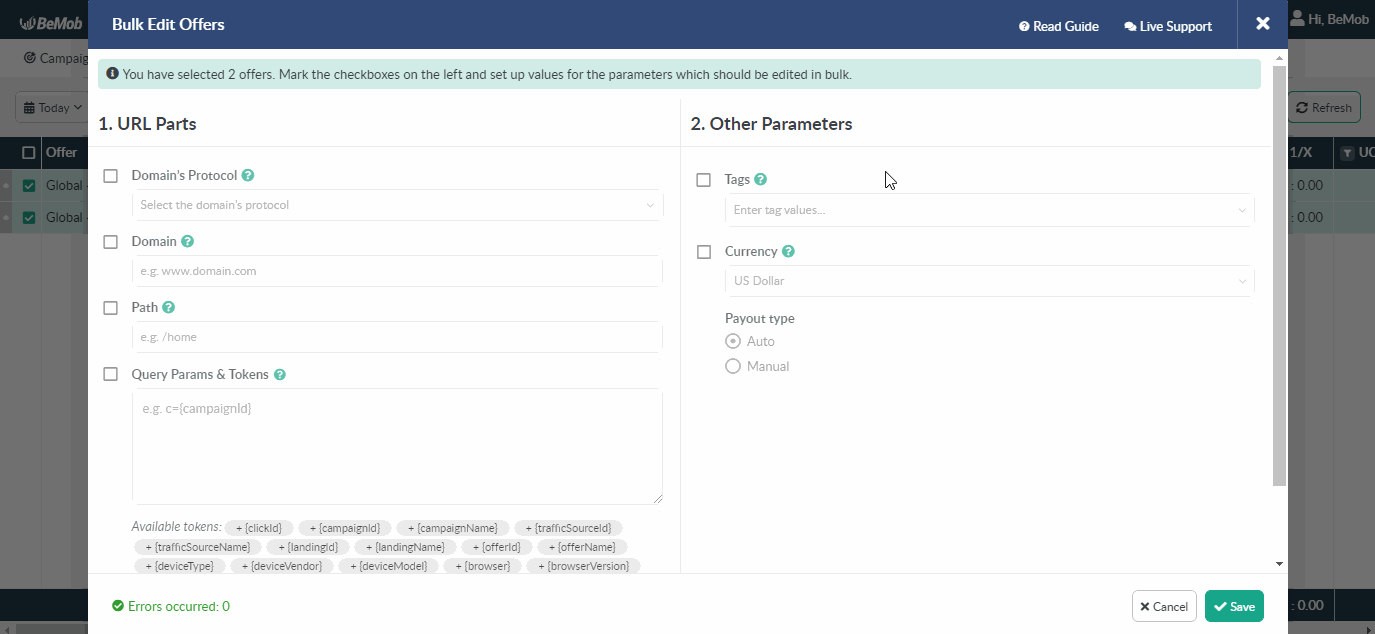The height and width of the screenshot is (634, 1375).
Task: Click the Currency help icon
Action: (789, 251)
